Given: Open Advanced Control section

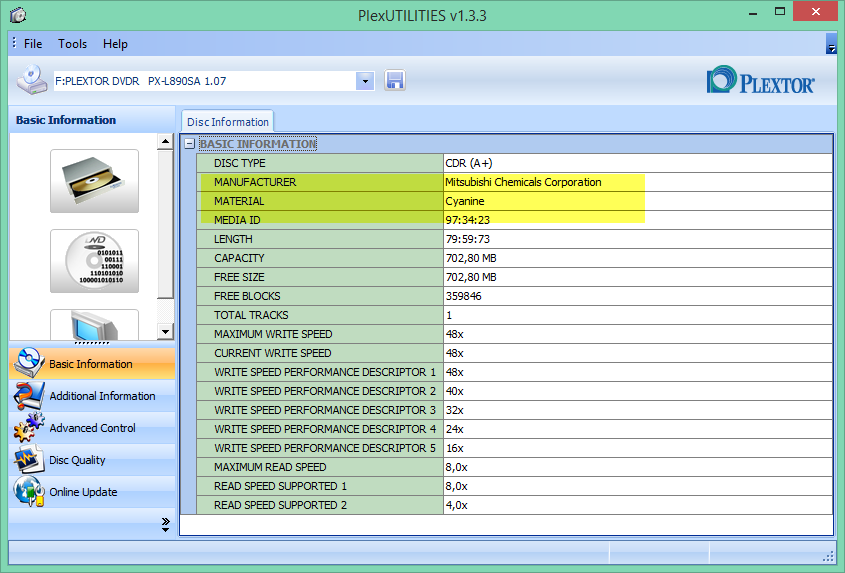Looking at the screenshot, I should [92, 428].
